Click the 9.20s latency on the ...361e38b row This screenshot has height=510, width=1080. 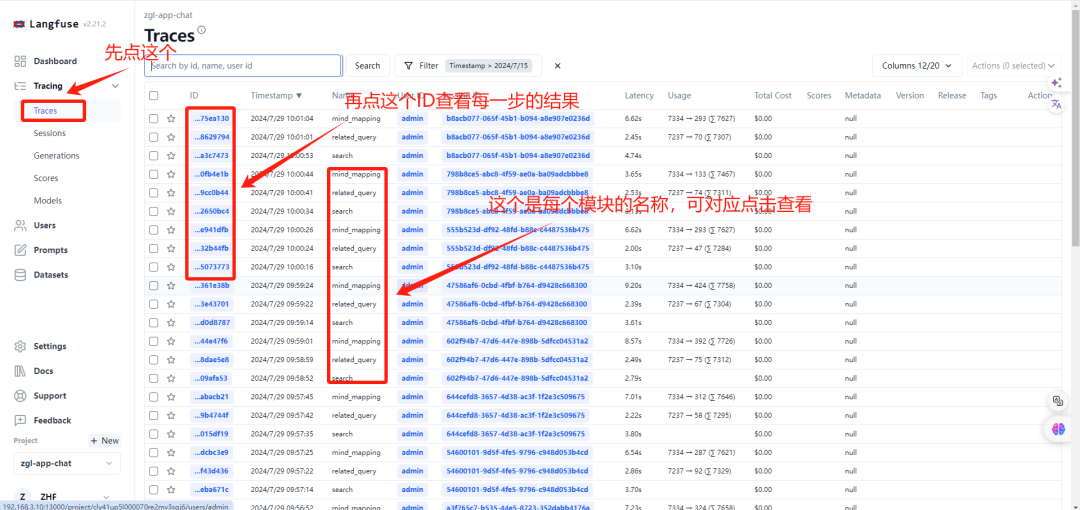634,285
